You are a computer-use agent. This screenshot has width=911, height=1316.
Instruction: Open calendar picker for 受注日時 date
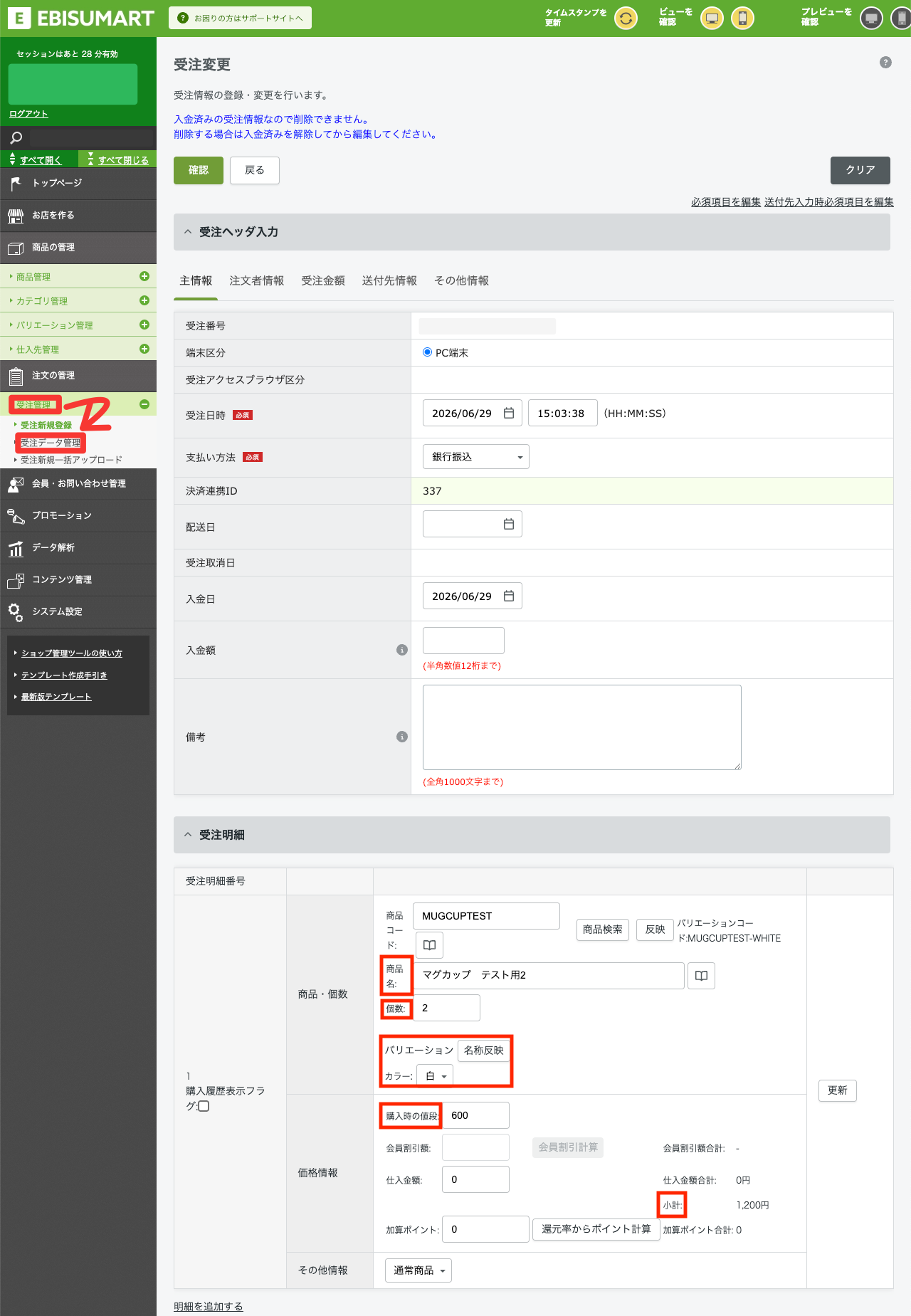pyautogui.click(x=509, y=413)
